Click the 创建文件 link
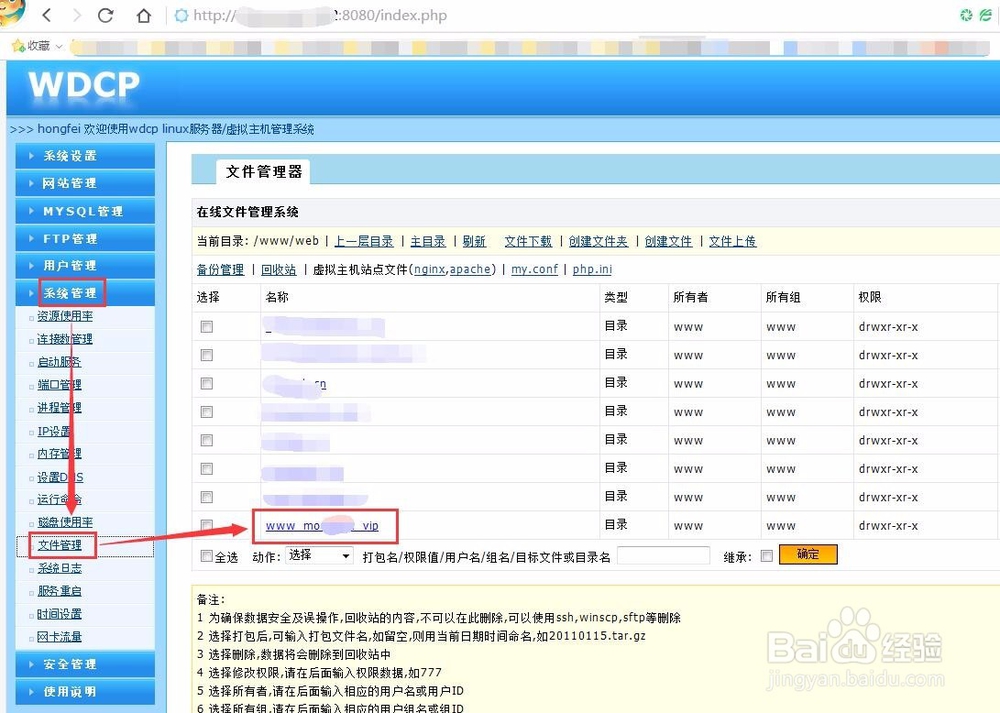The width and height of the screenshot is (1000, 713). pos(668,241)
